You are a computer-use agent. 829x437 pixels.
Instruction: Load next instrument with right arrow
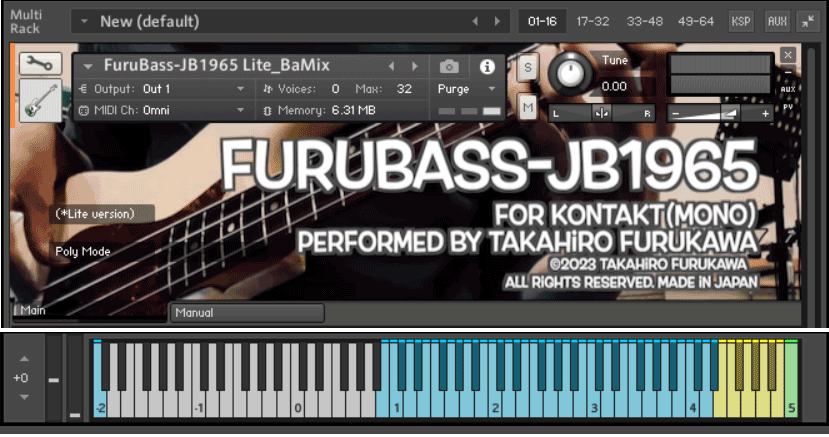(x=415, y=66)
